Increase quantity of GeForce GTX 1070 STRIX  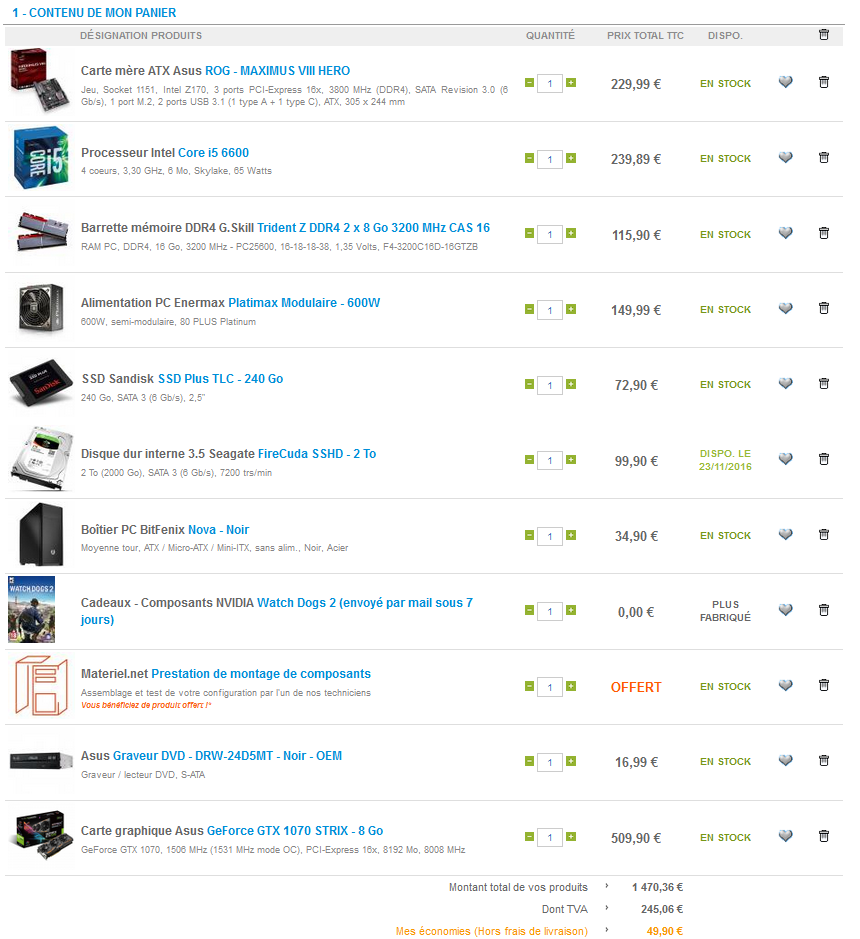[571, 837]
